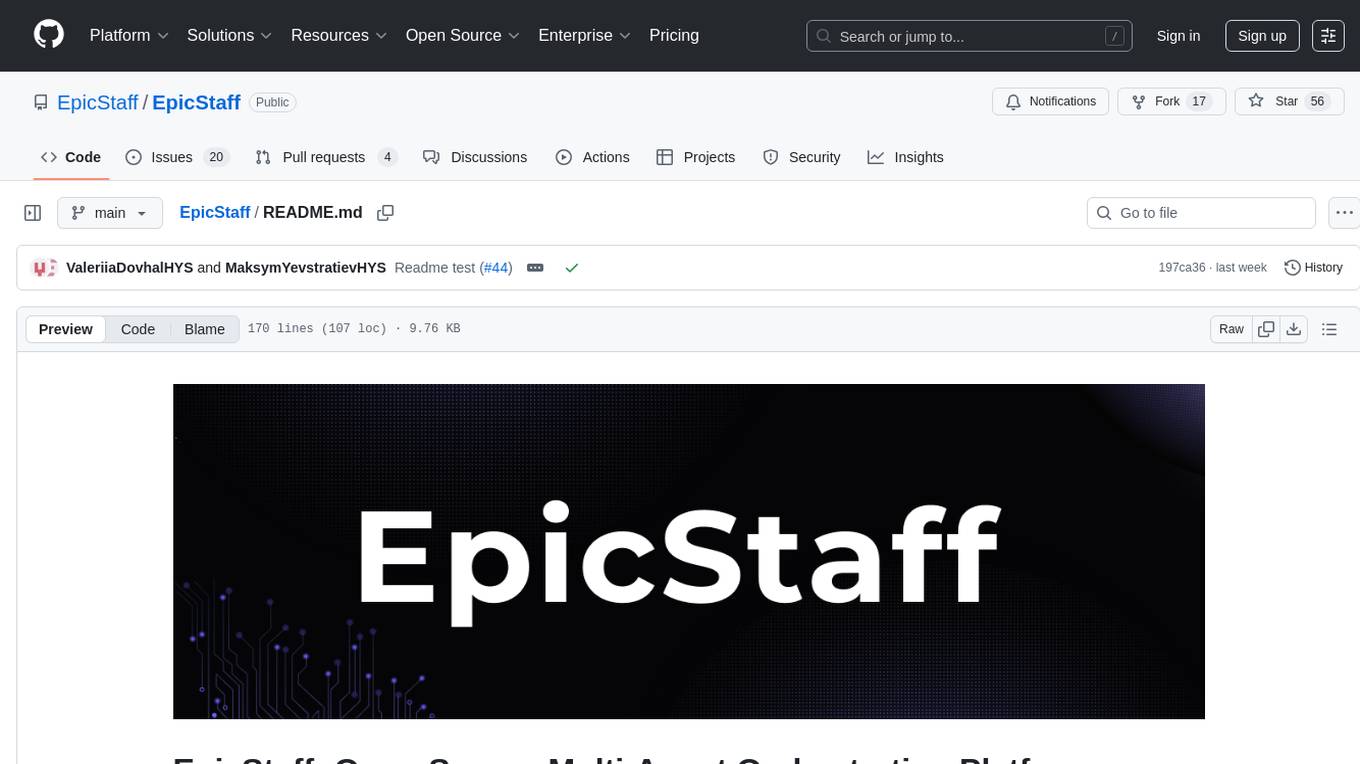Download the raw README file
The image size is (1360, 764).
pos(1293,329)
